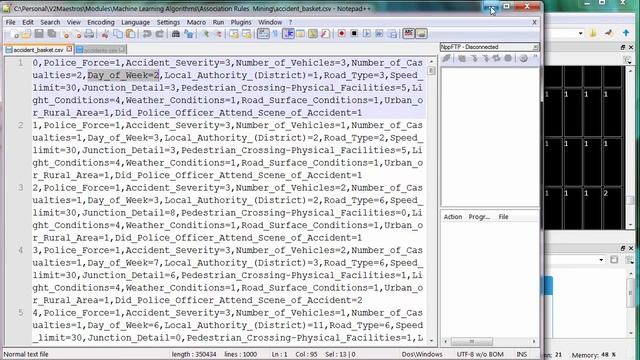Open the Window menu

[270, 22]
